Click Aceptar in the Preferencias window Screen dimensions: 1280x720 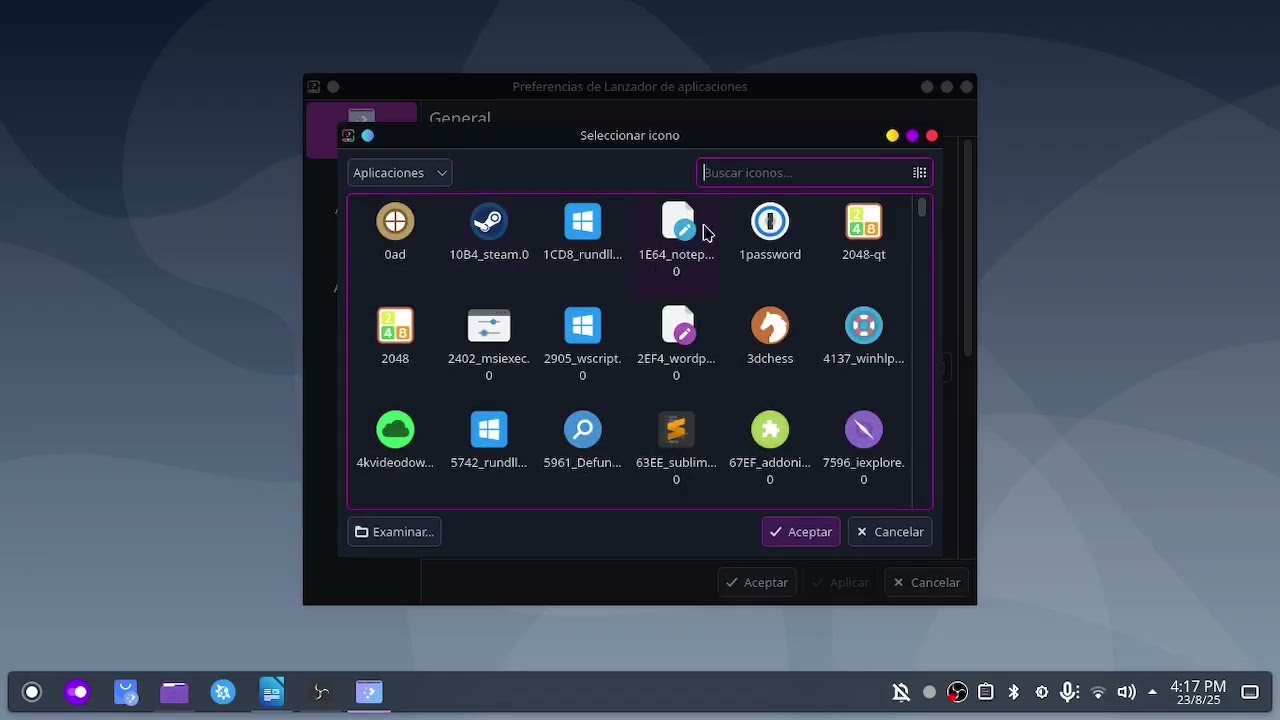[757, 582]
